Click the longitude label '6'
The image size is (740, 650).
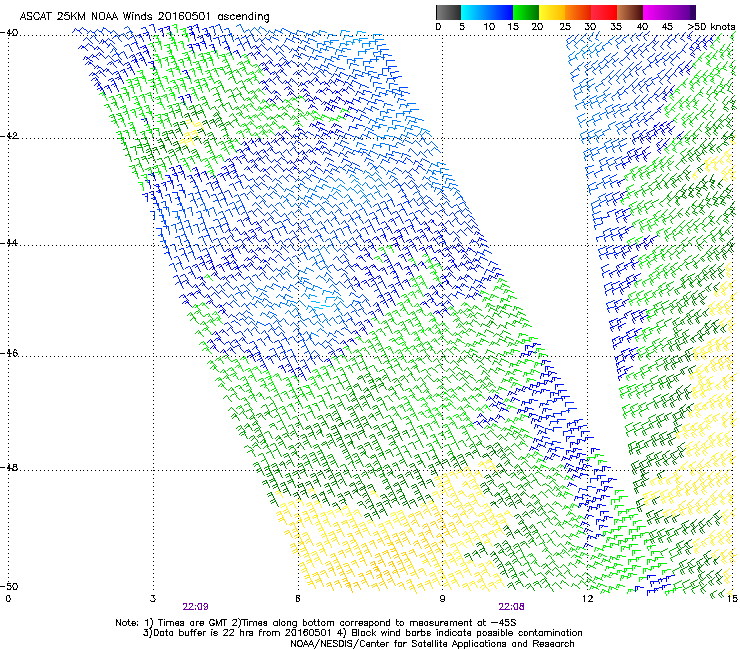click(x=298, y=599)
